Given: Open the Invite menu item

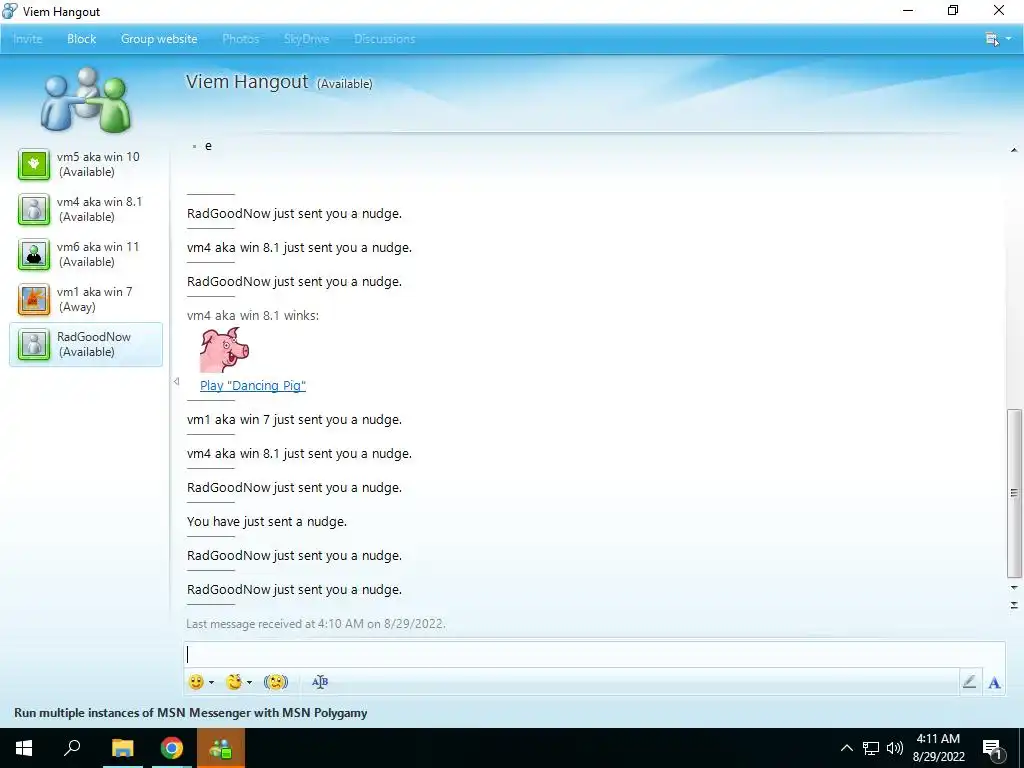Looking at the screenshot, I should 27,39.
